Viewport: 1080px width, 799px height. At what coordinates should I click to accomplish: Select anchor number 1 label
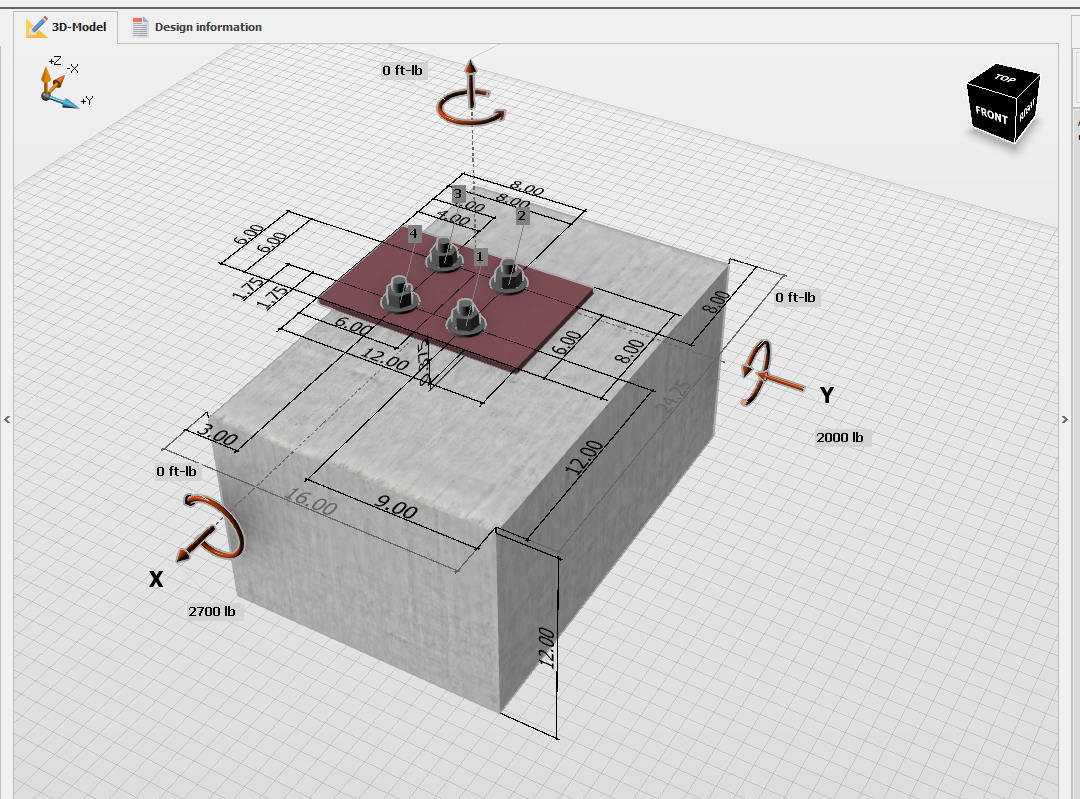[480, 257]
